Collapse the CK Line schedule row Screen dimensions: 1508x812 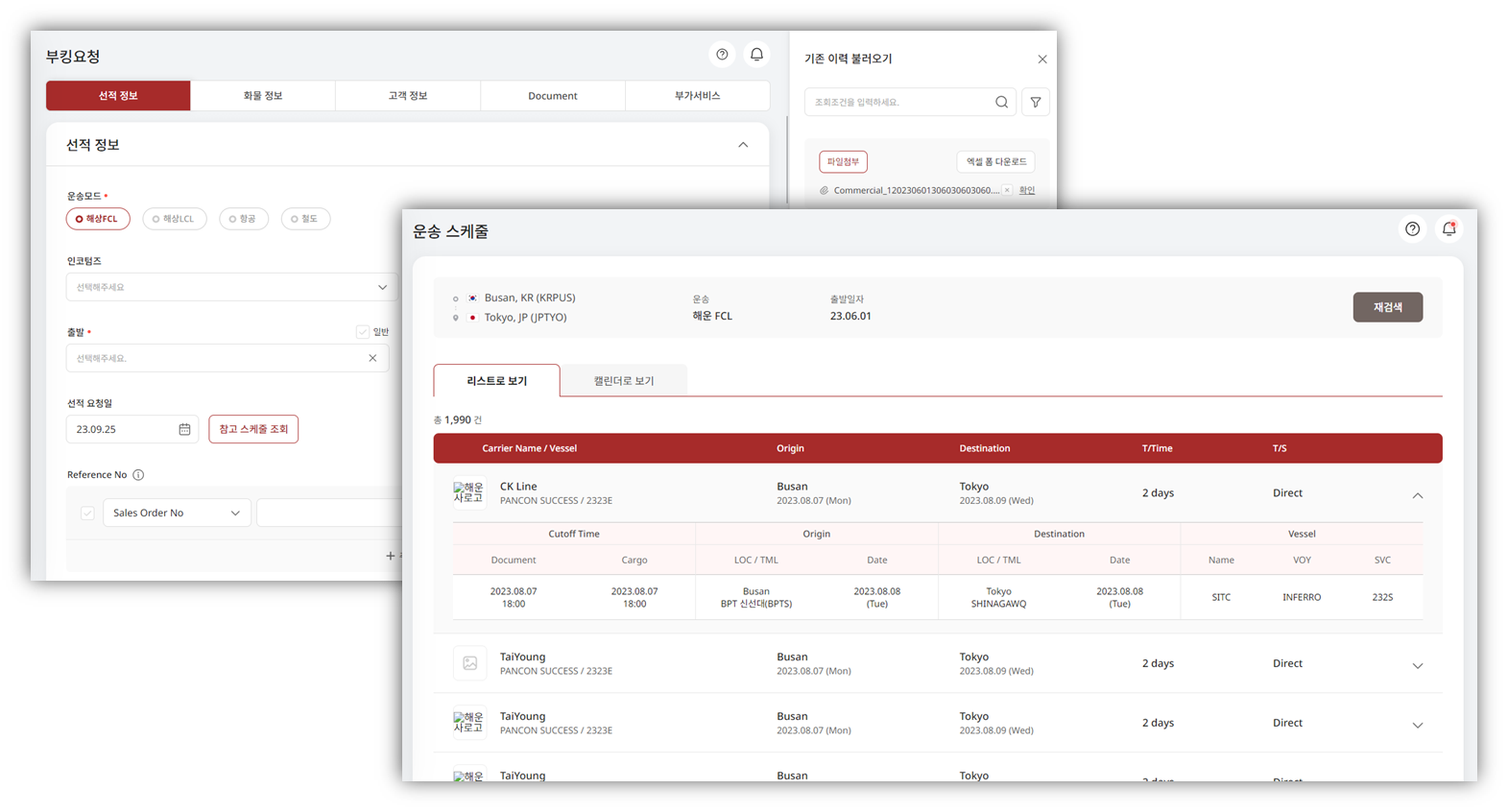1417,495
